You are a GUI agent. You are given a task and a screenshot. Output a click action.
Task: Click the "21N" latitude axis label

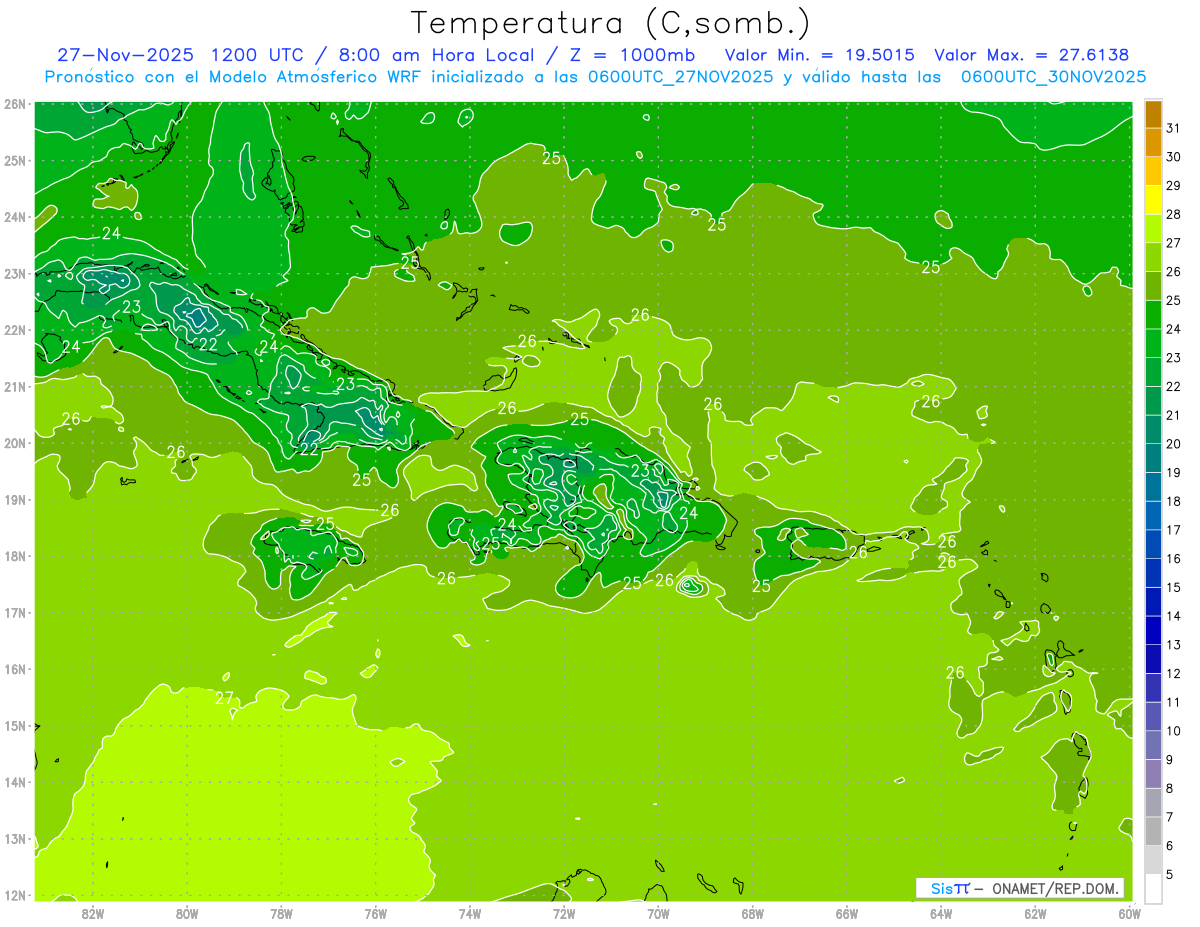coord(14,386)
